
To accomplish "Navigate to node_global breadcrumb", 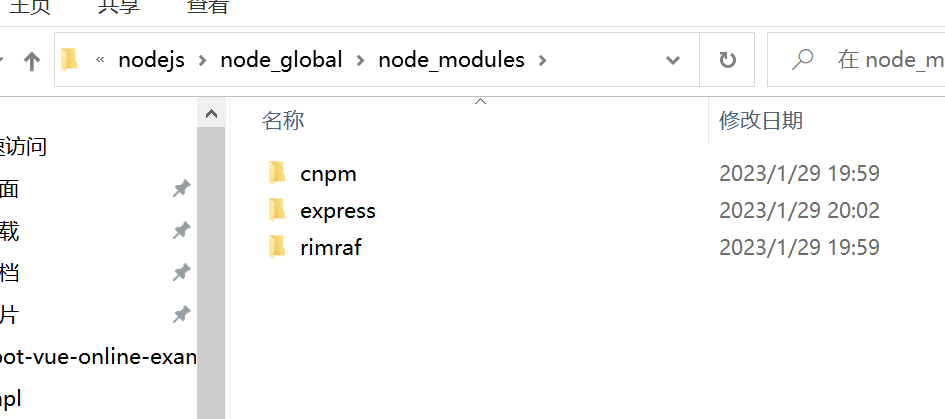I will [x=281, y=60].
